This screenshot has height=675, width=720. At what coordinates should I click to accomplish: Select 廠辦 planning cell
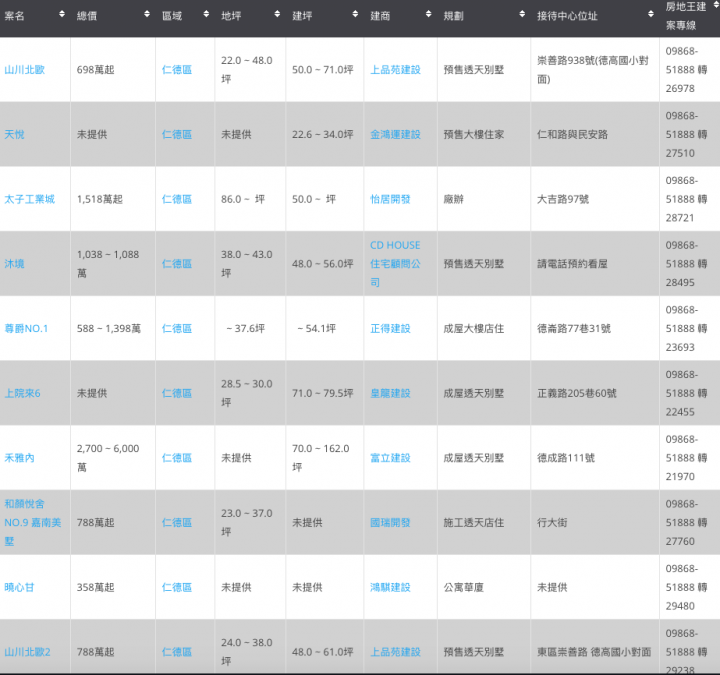click(x=454, y=199)
